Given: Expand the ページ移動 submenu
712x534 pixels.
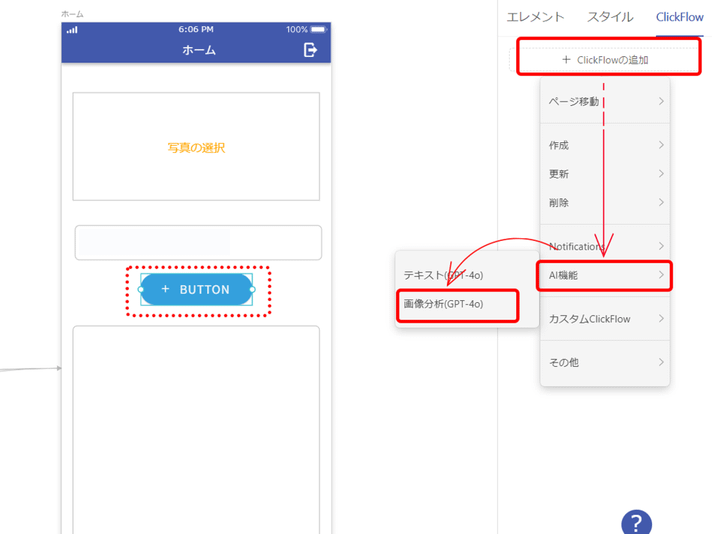Looking at the screenshot, I should (x=604, y=101).
